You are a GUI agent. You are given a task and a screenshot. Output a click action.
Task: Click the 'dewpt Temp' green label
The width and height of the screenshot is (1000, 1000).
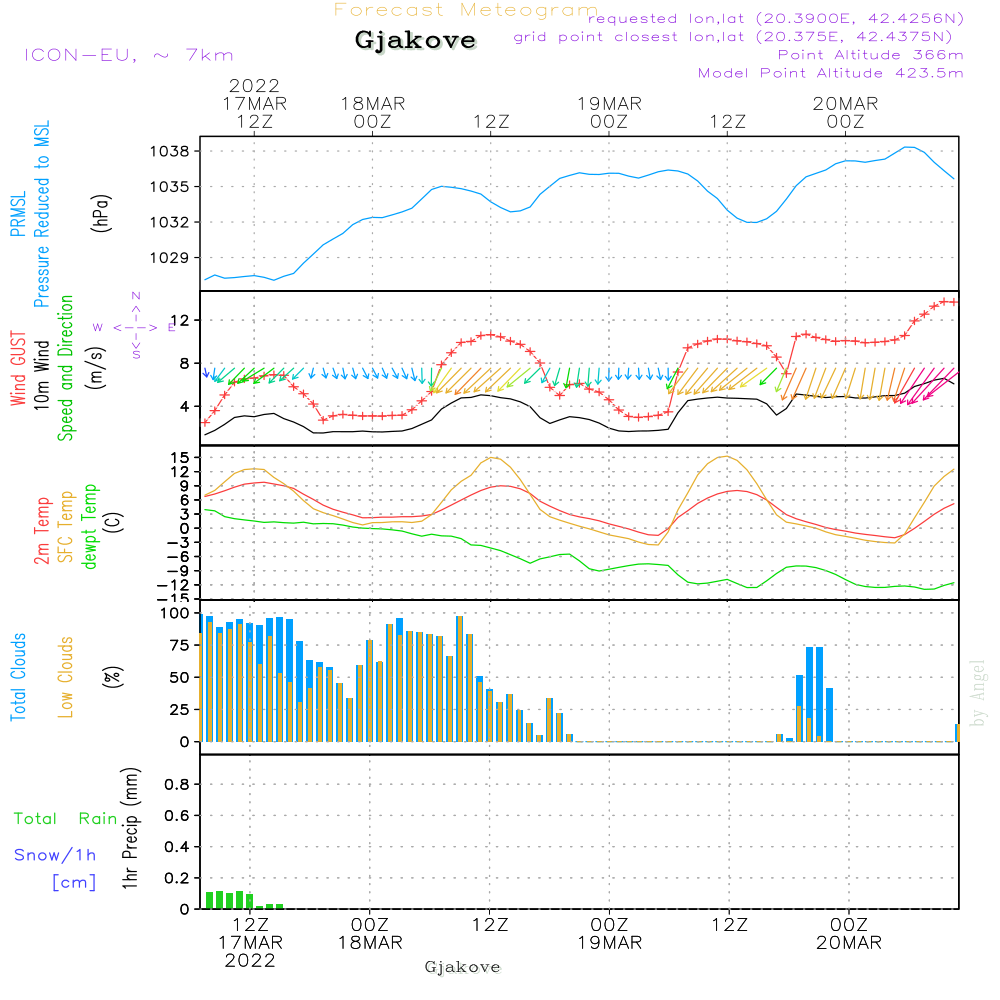pos(89,527)
